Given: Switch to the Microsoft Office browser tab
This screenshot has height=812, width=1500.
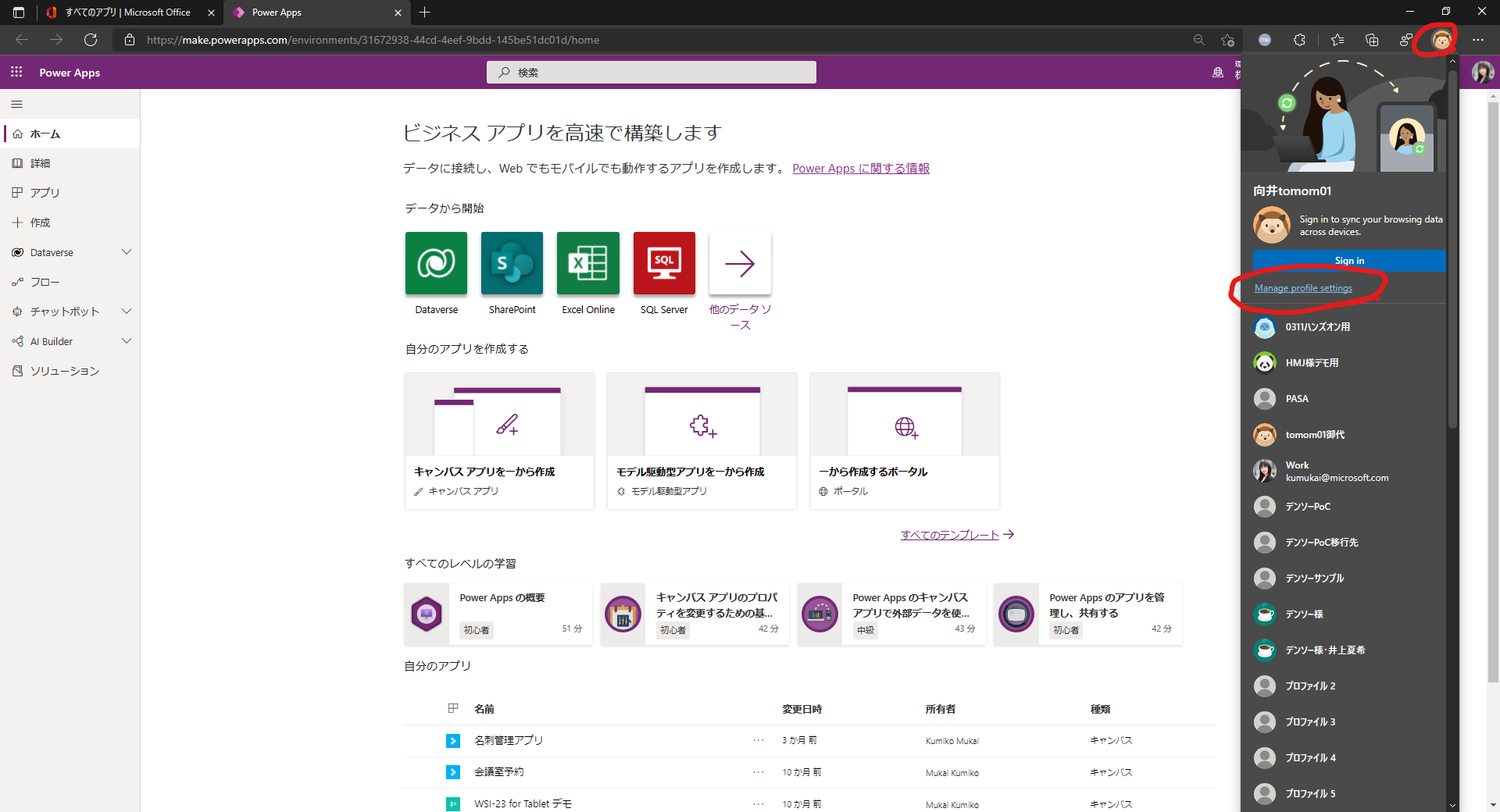Looking at the screenshot, I should (128, 12).
